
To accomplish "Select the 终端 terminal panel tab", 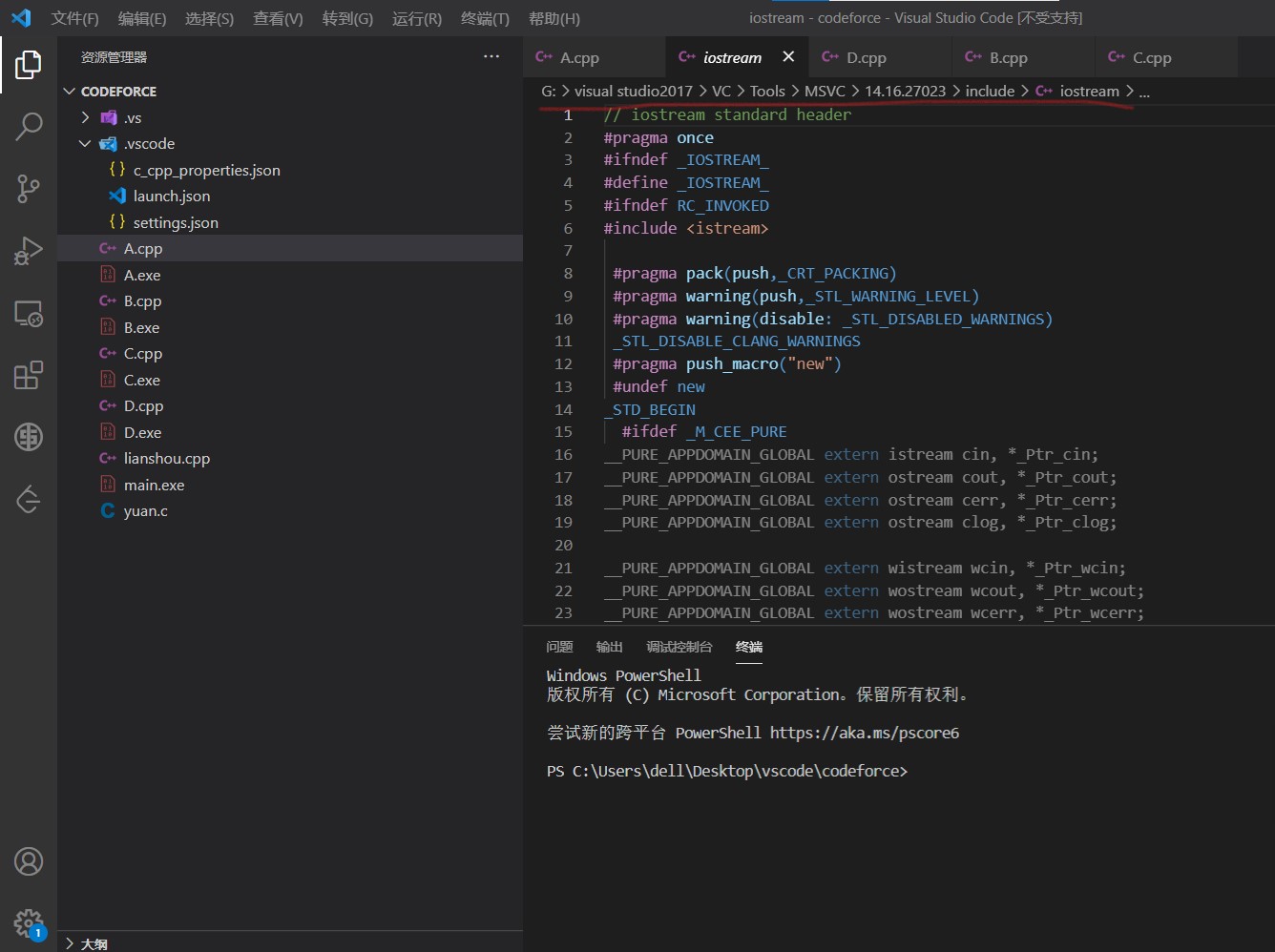I will coord(749,647).
